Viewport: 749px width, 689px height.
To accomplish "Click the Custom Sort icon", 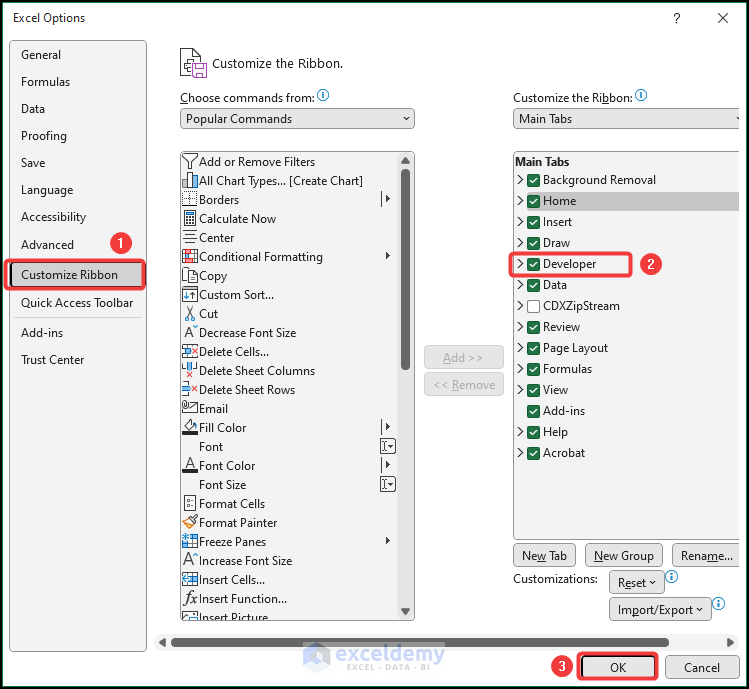I will coord(190,294).
